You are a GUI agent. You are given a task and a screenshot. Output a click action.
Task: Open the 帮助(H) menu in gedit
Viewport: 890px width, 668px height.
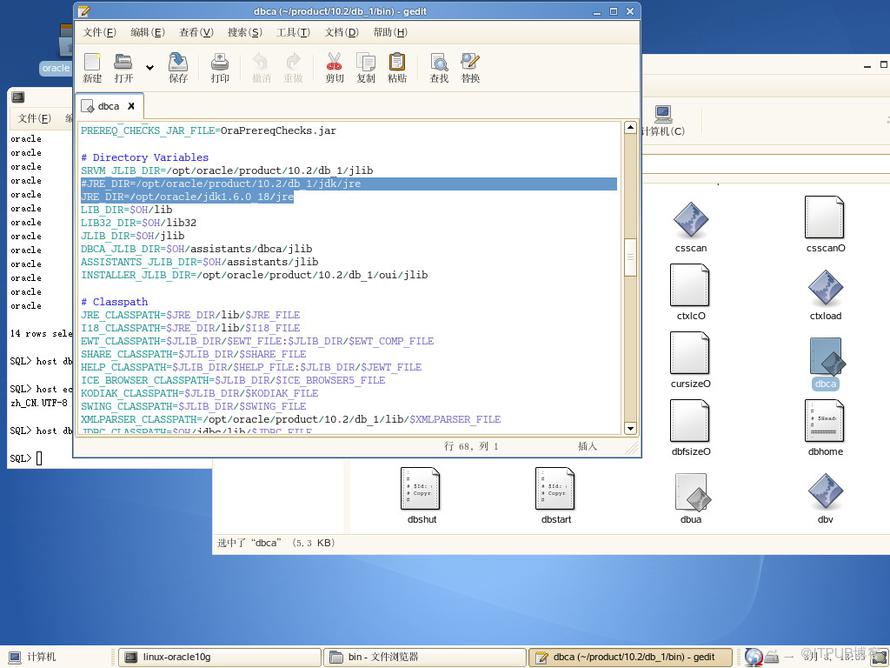390,32
